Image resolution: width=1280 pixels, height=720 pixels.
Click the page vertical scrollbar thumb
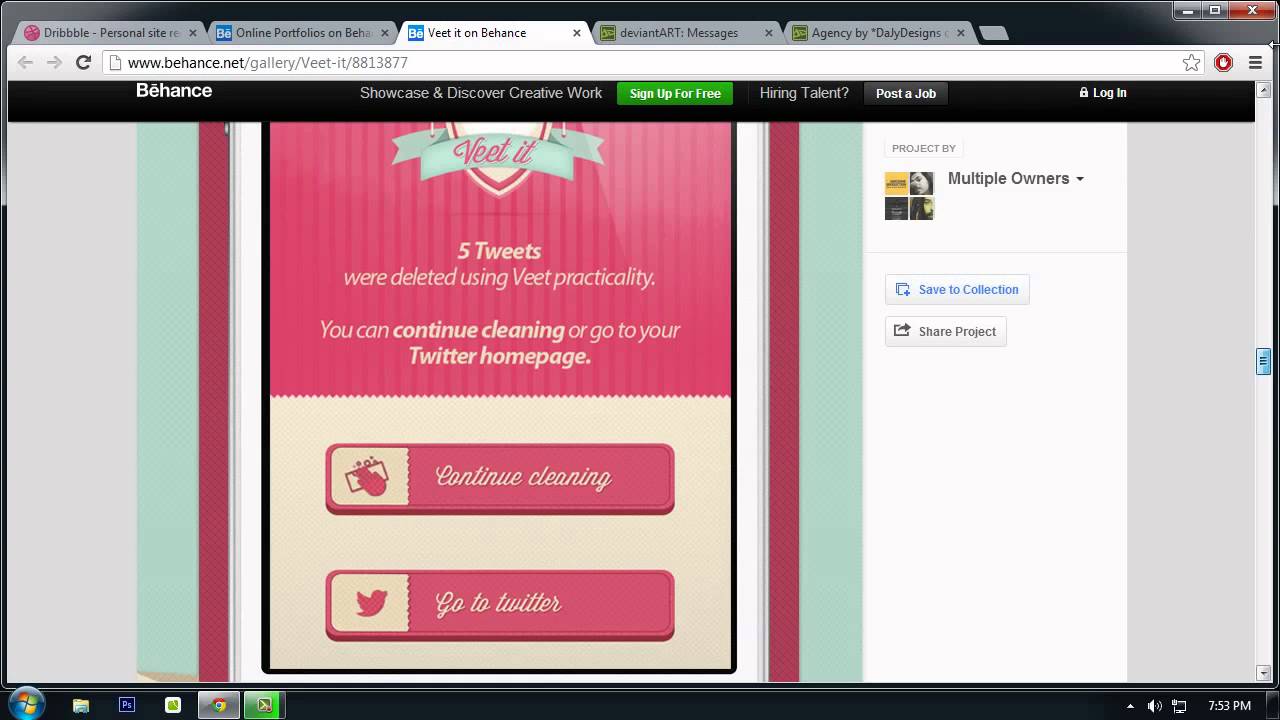[x=1264, y=361]
